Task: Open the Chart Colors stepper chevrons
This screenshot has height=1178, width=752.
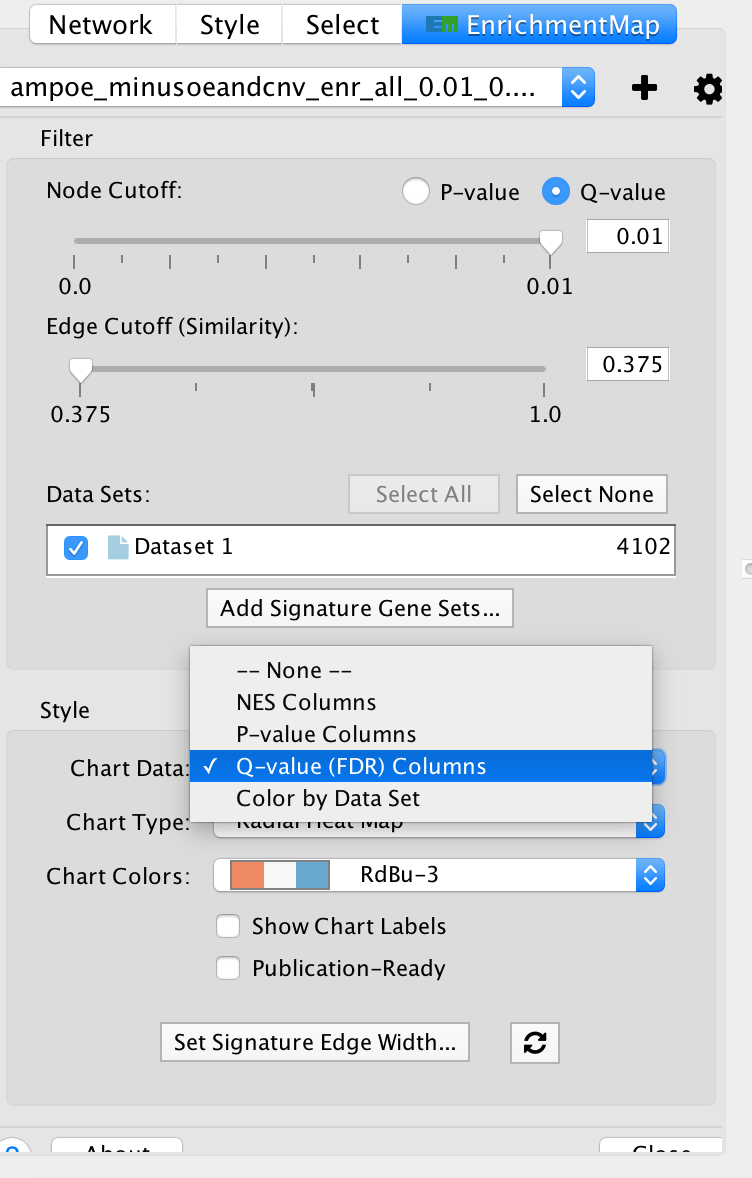Action: click(651, 875)
